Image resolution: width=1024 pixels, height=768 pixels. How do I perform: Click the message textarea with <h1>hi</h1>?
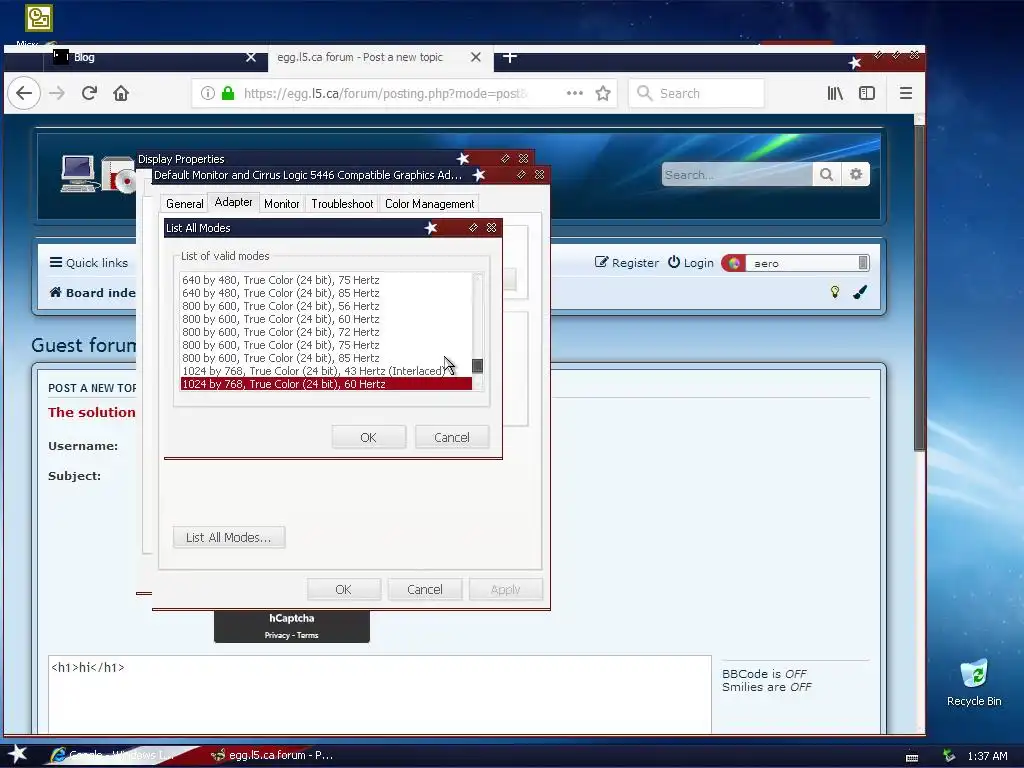click(379, 694)
